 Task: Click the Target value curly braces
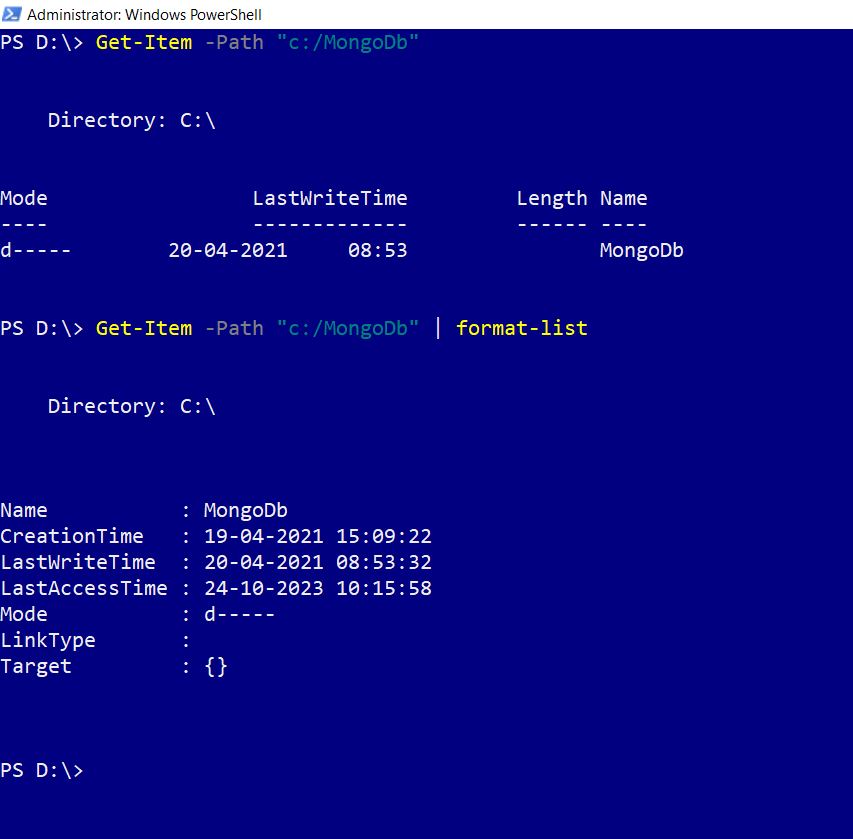[x=215, y=666]
